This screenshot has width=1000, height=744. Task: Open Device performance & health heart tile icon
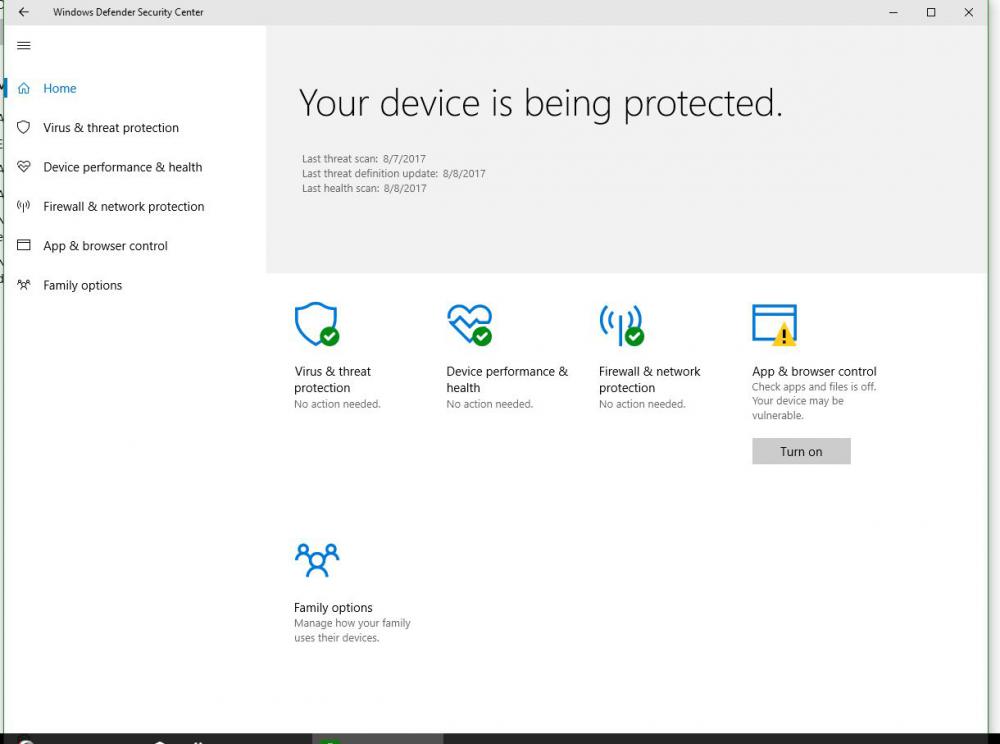pyautogui.click(x=469, y=325)
